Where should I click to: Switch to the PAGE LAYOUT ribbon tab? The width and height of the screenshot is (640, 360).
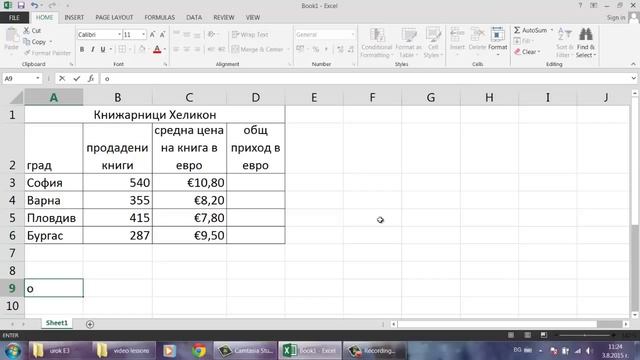point(114,18)
